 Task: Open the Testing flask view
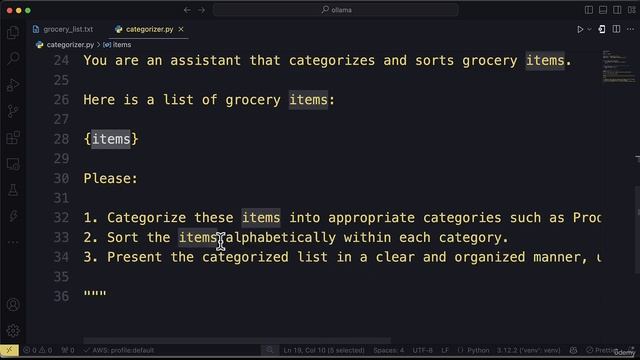[x=13, y=190]
